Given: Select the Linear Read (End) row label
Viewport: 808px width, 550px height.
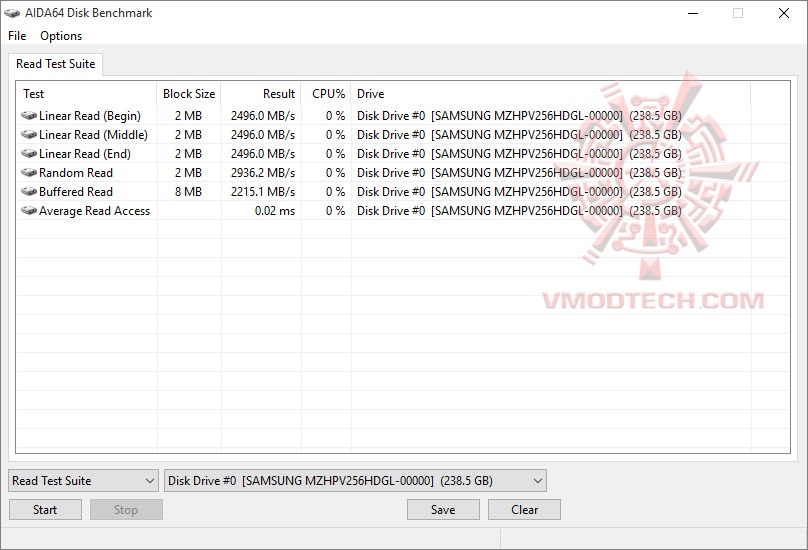Looking at the screenshot, I should coord(85,154).
